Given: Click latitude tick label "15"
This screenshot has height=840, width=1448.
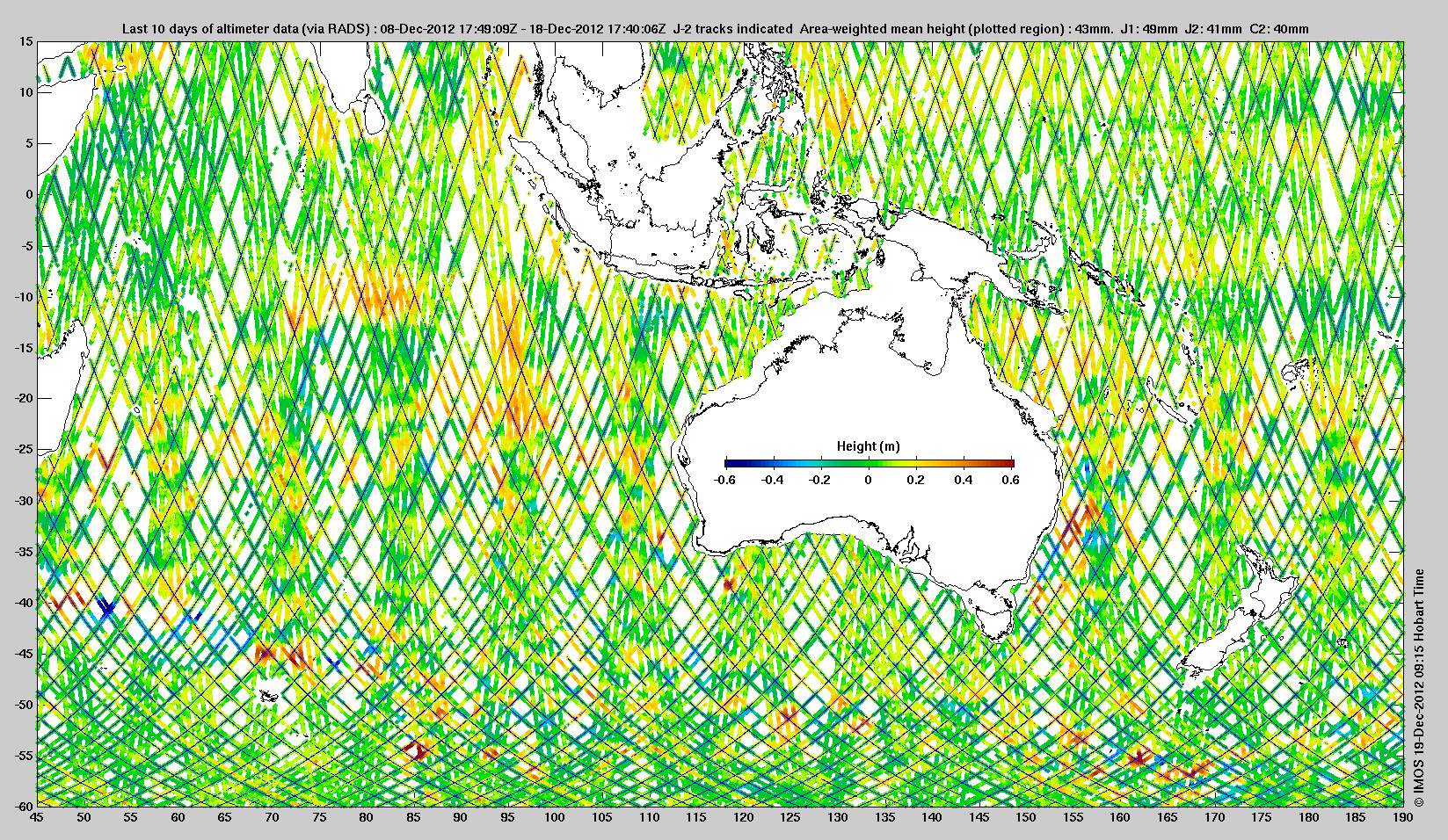Looking at the screenshot, I should (x=26, y=42).
